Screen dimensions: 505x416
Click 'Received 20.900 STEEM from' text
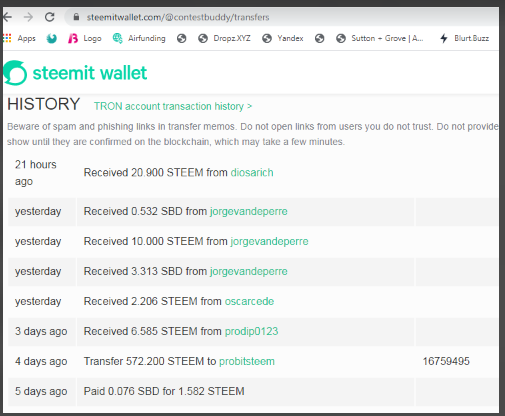click(x=155, y=173)
